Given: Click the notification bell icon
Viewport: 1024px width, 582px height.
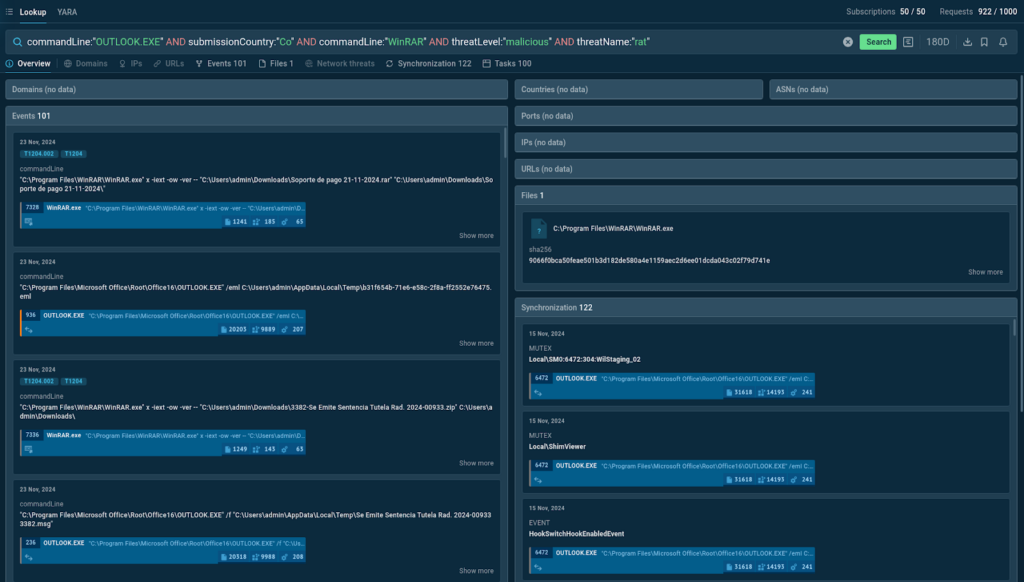Looking at the screenshot, I should [1003, 42].
